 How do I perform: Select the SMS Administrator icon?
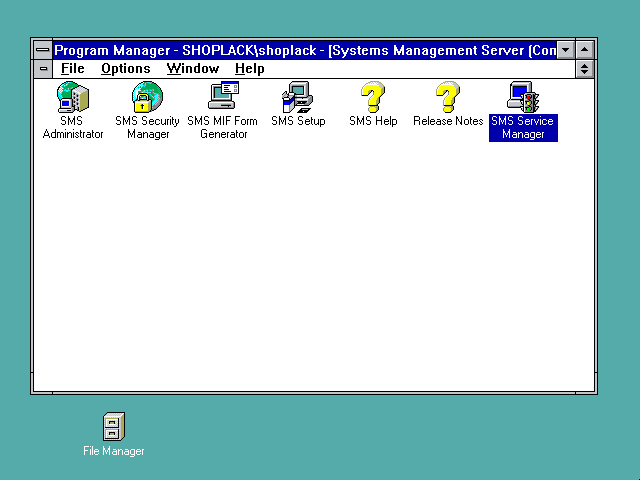tap(73, 97)
